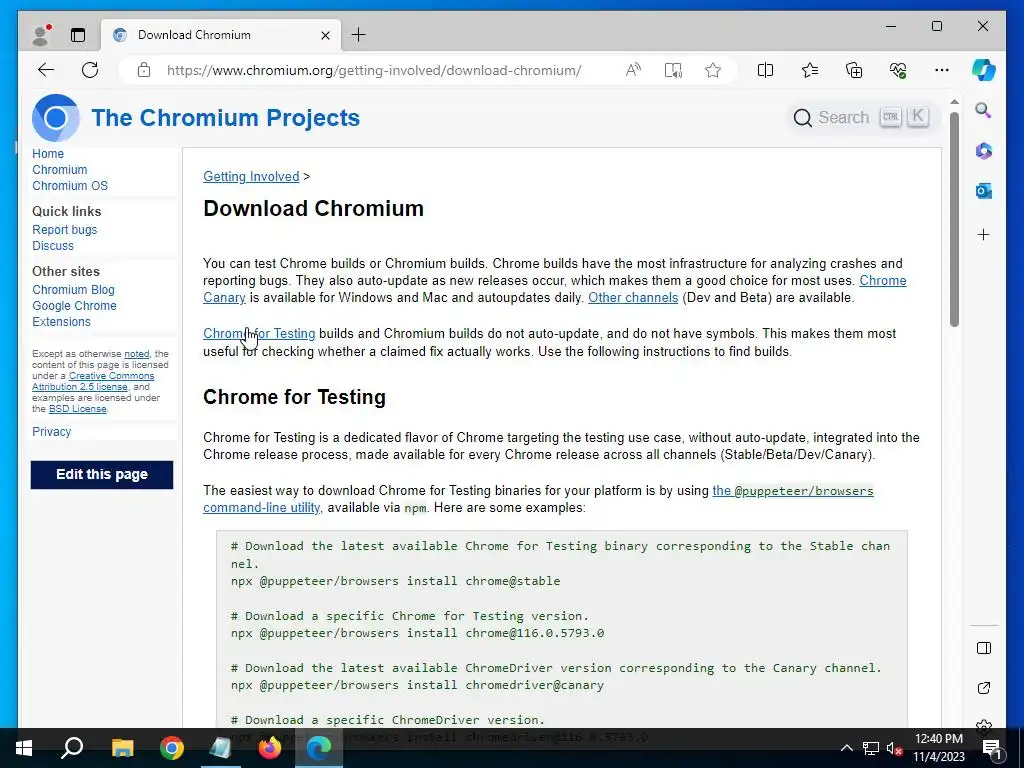Open the Windows Start menu
This screenshot has height=768, width=1024.
pyautogui.click(x=24, y=748)
